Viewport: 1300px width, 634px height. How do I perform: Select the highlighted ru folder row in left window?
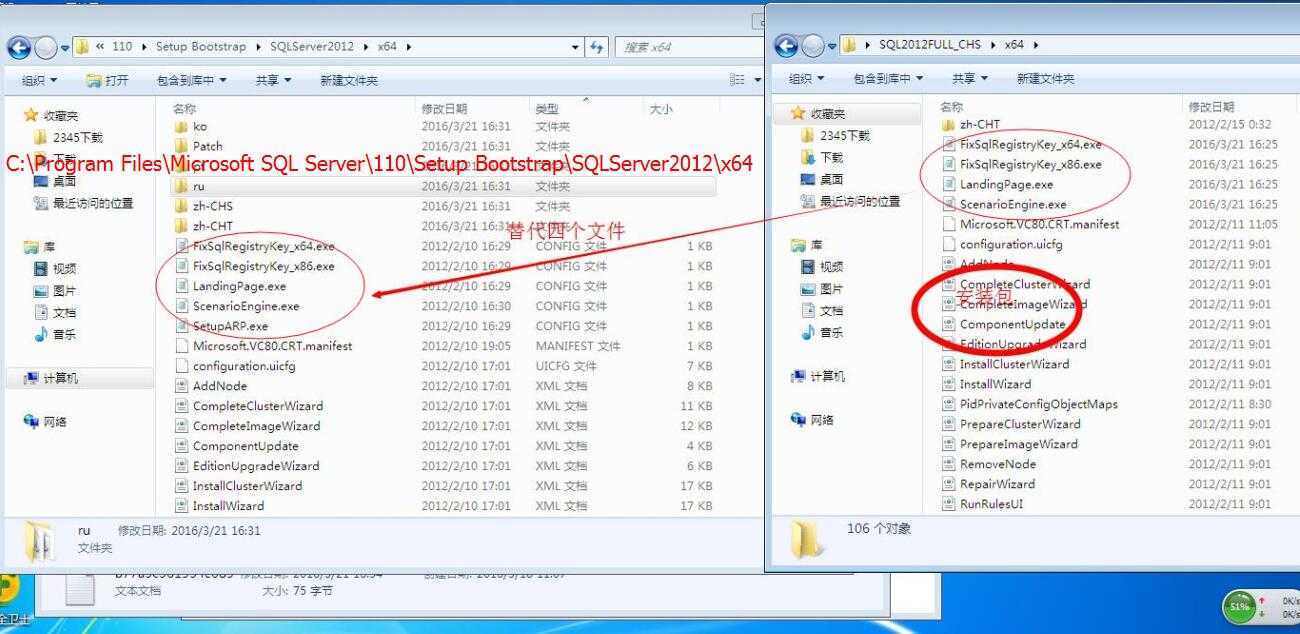(x=443, y=186)
